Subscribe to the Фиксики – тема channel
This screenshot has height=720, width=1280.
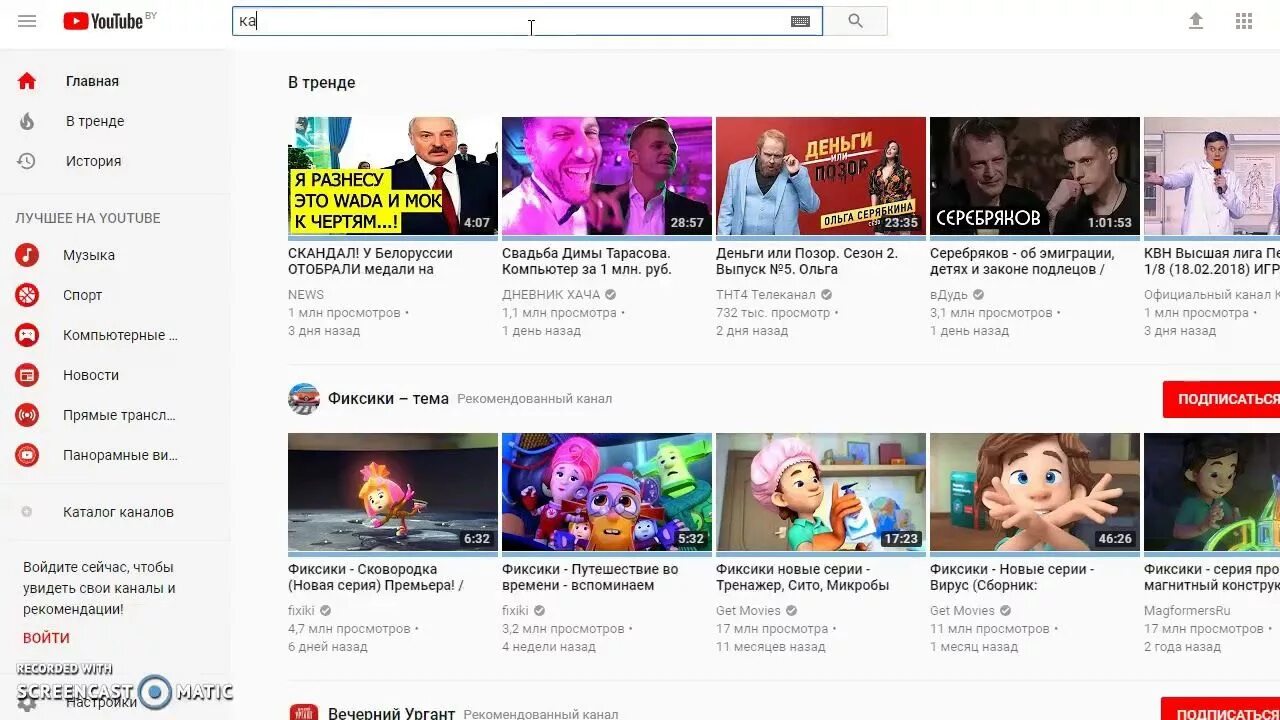tap(1222, 399)
